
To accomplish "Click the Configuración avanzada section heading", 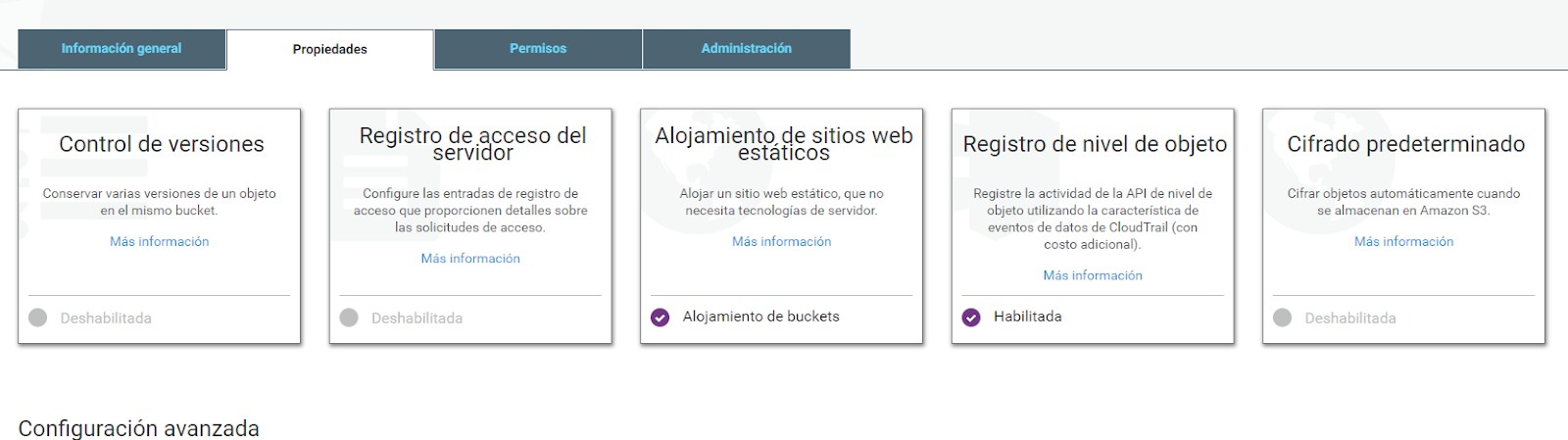I will click(139, 428).
